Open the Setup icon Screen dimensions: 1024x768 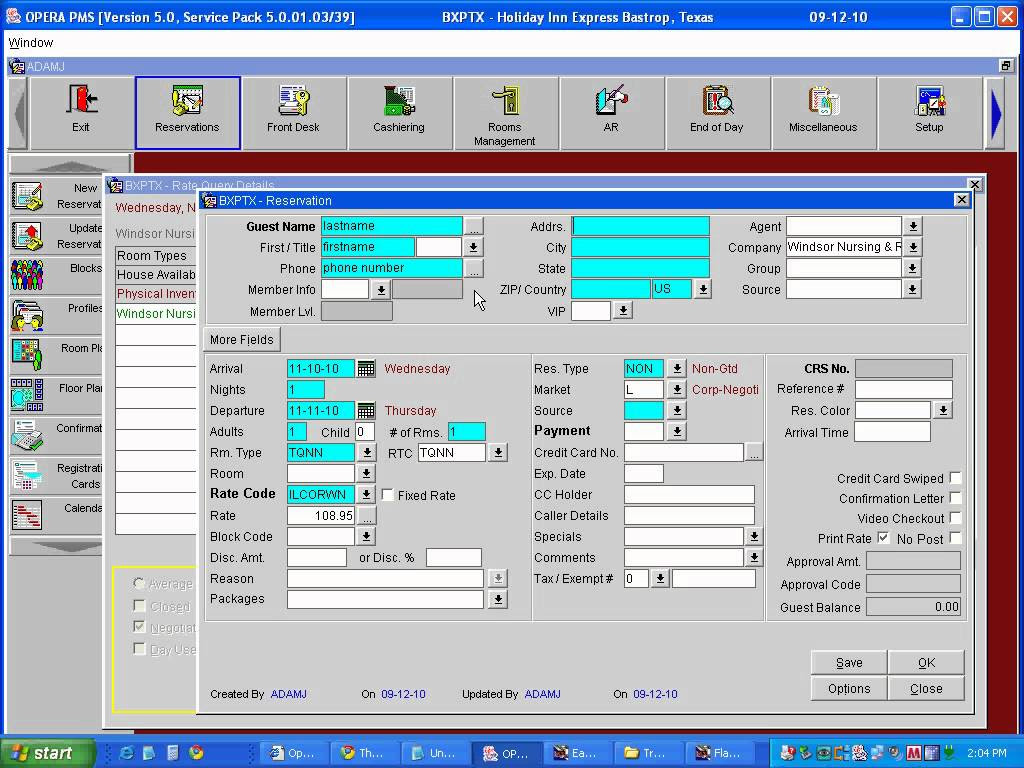(929, 113)
